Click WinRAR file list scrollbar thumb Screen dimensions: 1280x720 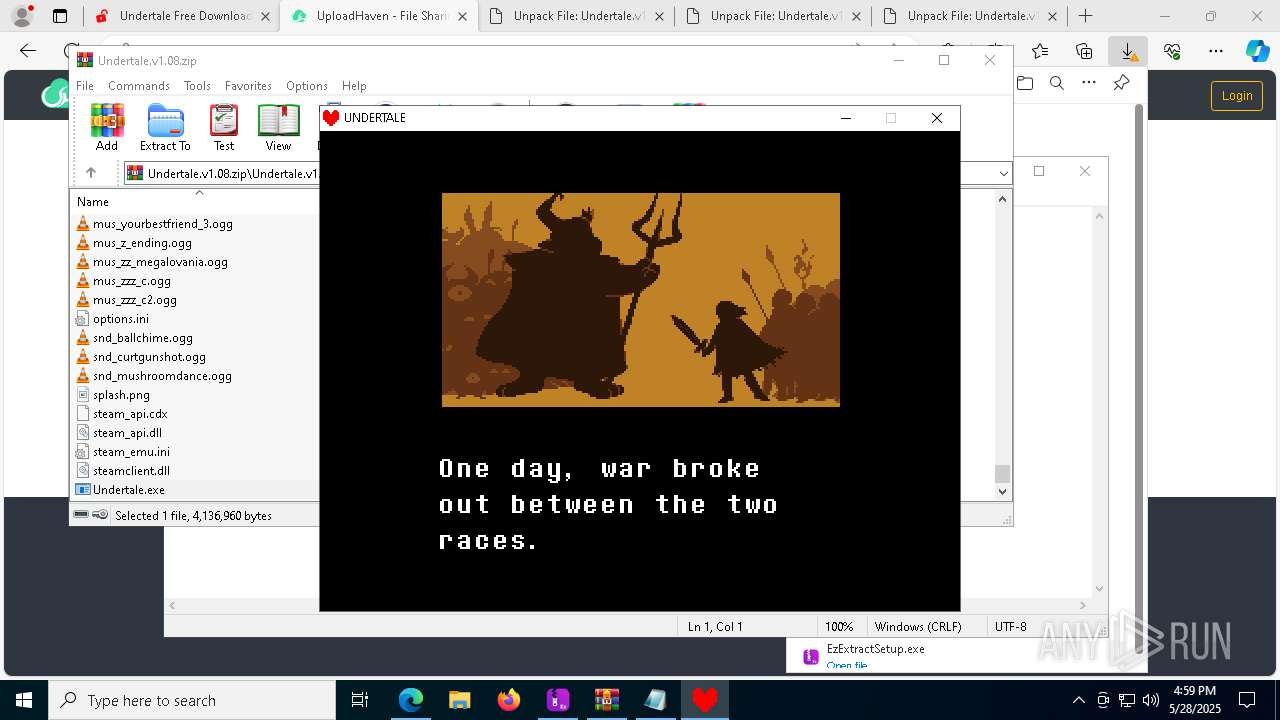coord(1003,474)
